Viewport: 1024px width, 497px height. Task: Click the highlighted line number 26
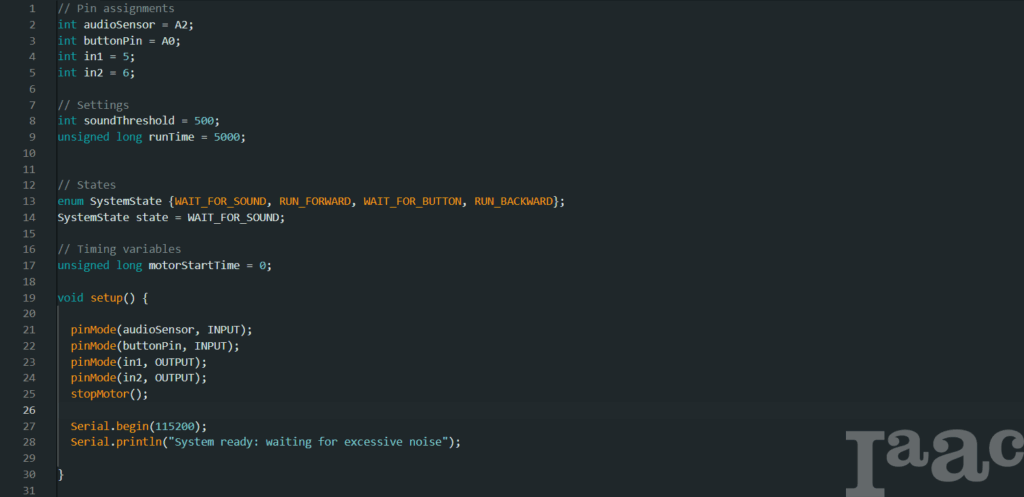tap(30, 410)
